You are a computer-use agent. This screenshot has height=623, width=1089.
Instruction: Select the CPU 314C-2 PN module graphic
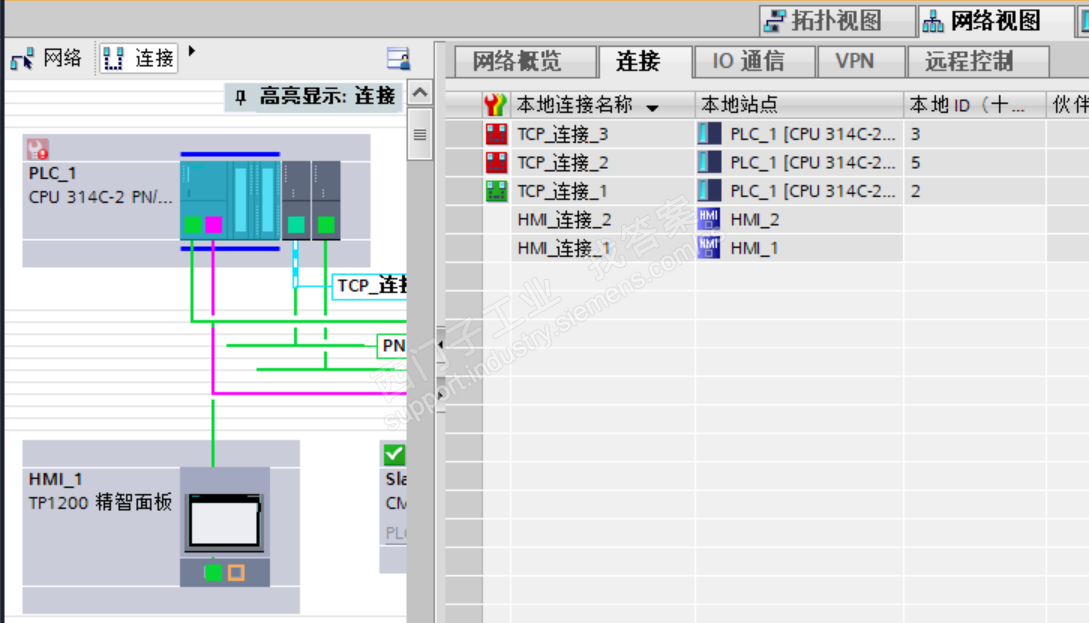(230, 200)
